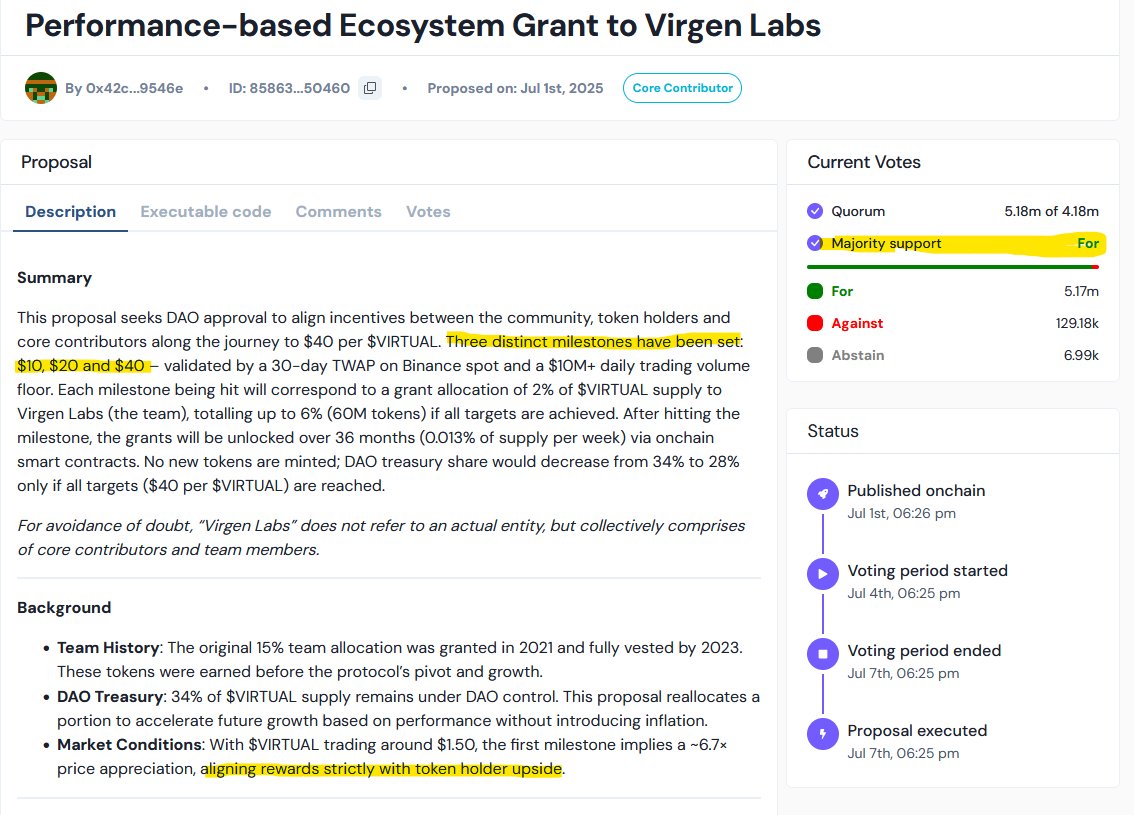Click the red Against vote dot

click(x=815, y=323)
